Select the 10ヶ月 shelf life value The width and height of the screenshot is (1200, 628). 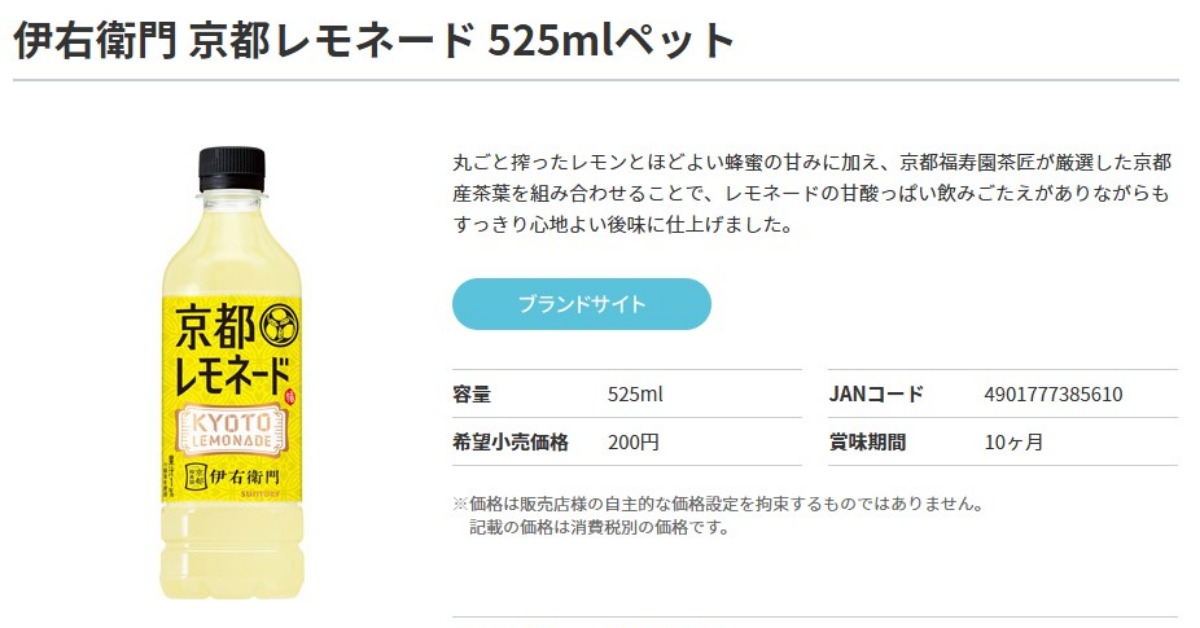1013,442
